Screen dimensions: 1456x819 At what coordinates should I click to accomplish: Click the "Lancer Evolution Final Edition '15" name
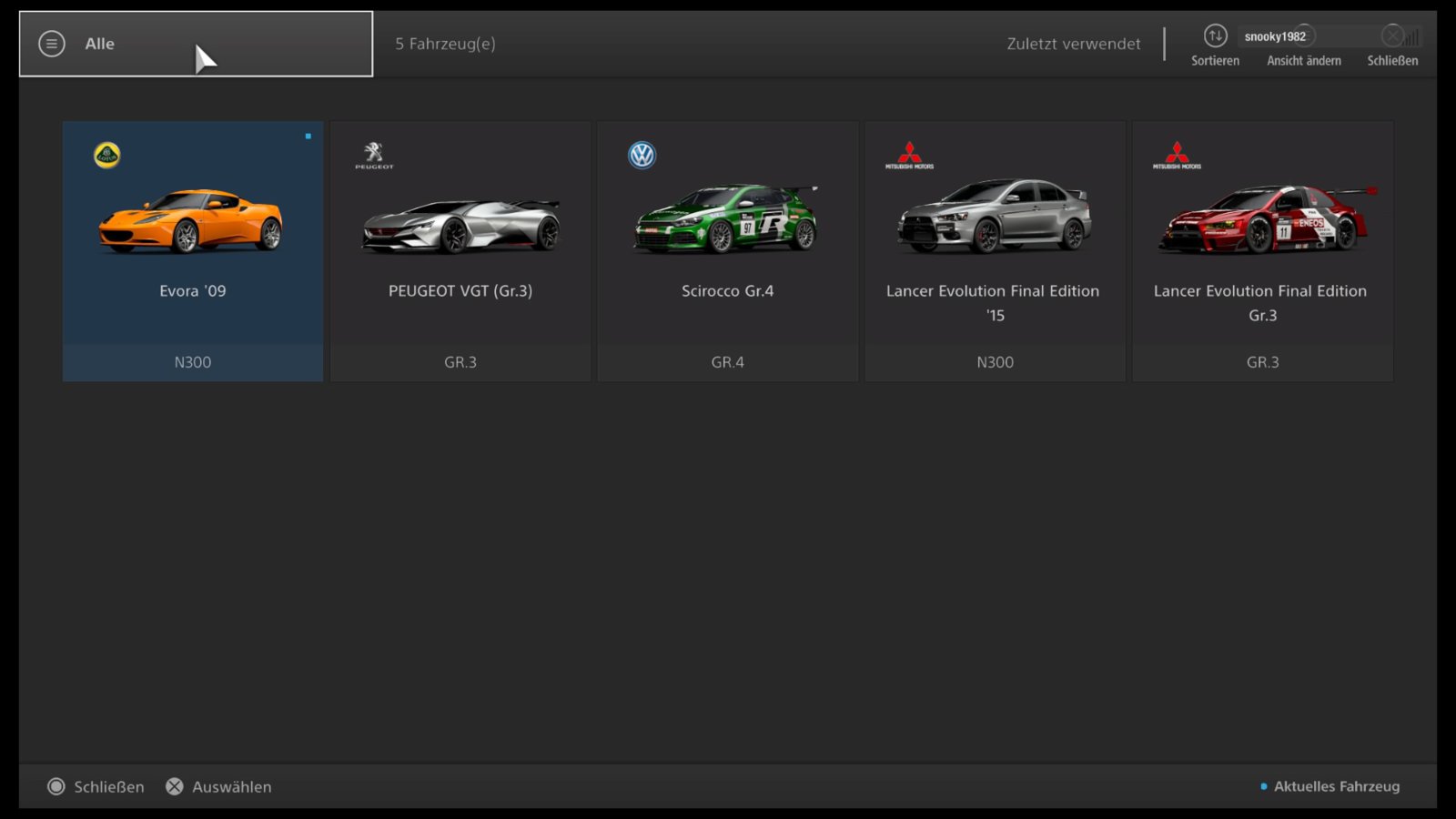point(993,303)
